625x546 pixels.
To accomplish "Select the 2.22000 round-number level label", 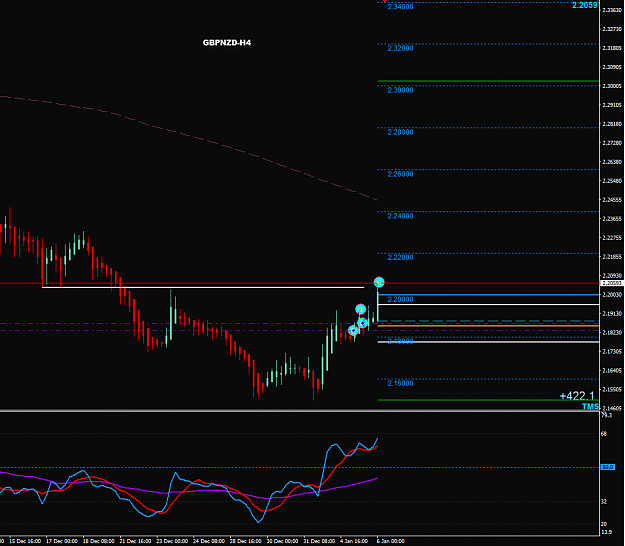I will pyautogui.click(x=400, y=257).
